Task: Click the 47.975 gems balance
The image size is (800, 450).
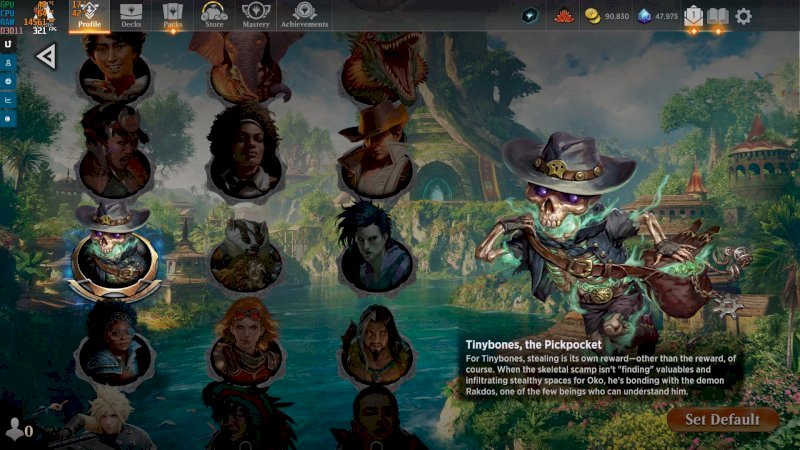Action: 666,16
